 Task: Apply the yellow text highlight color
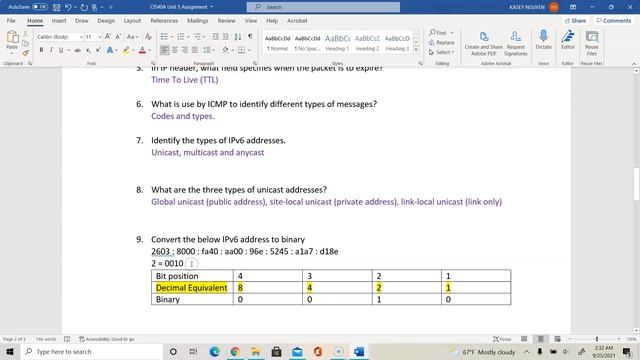126,50
